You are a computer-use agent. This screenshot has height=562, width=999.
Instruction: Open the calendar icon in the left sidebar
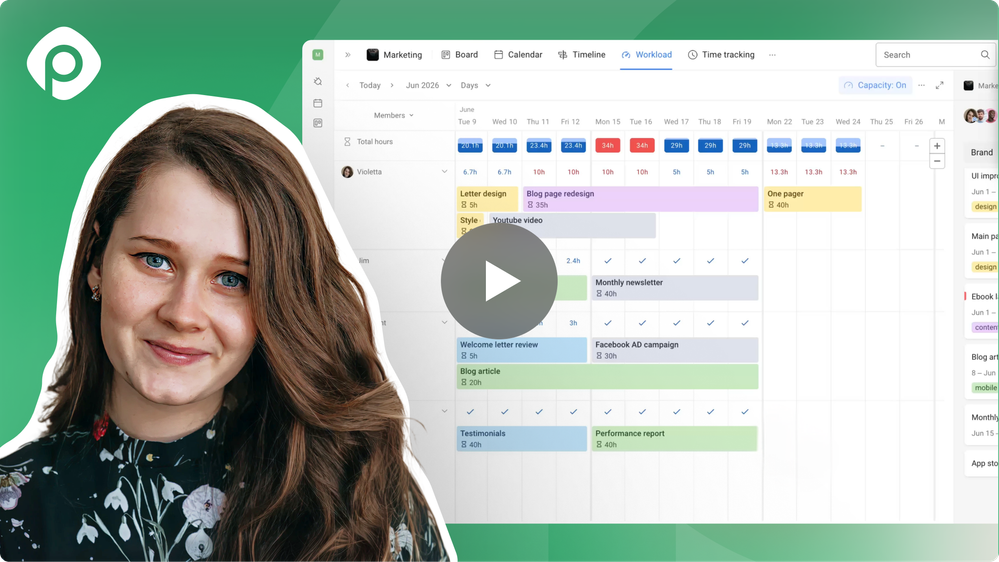click(x=318, y=103)
